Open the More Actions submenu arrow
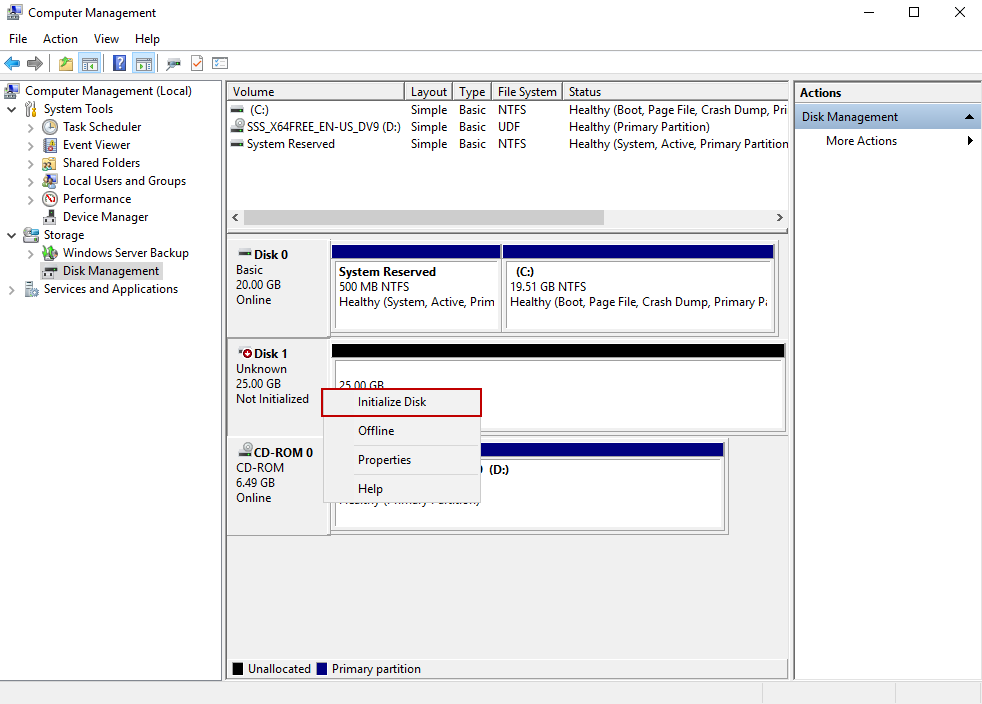 [969, 141]
